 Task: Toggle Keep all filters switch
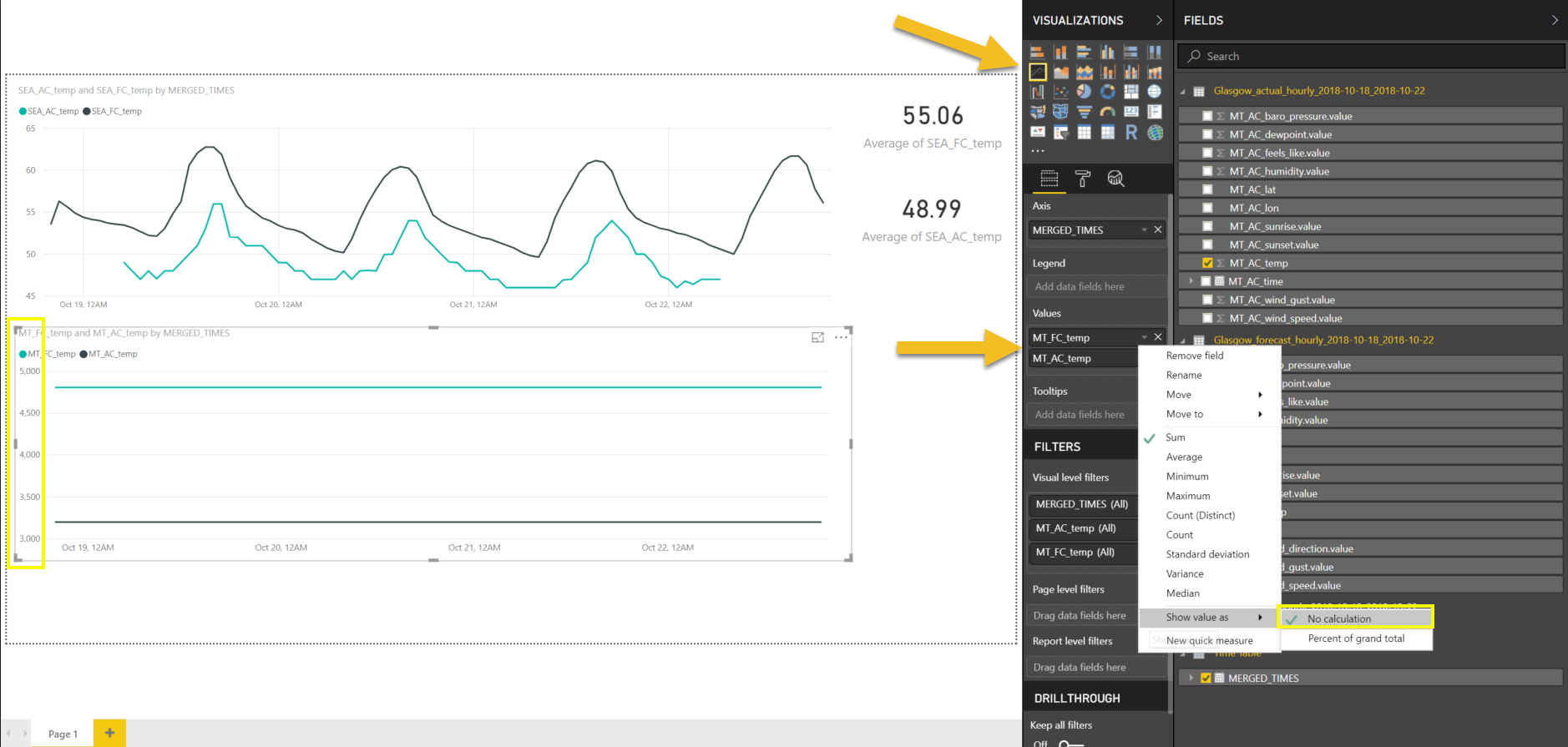(x=1071, y=743)
